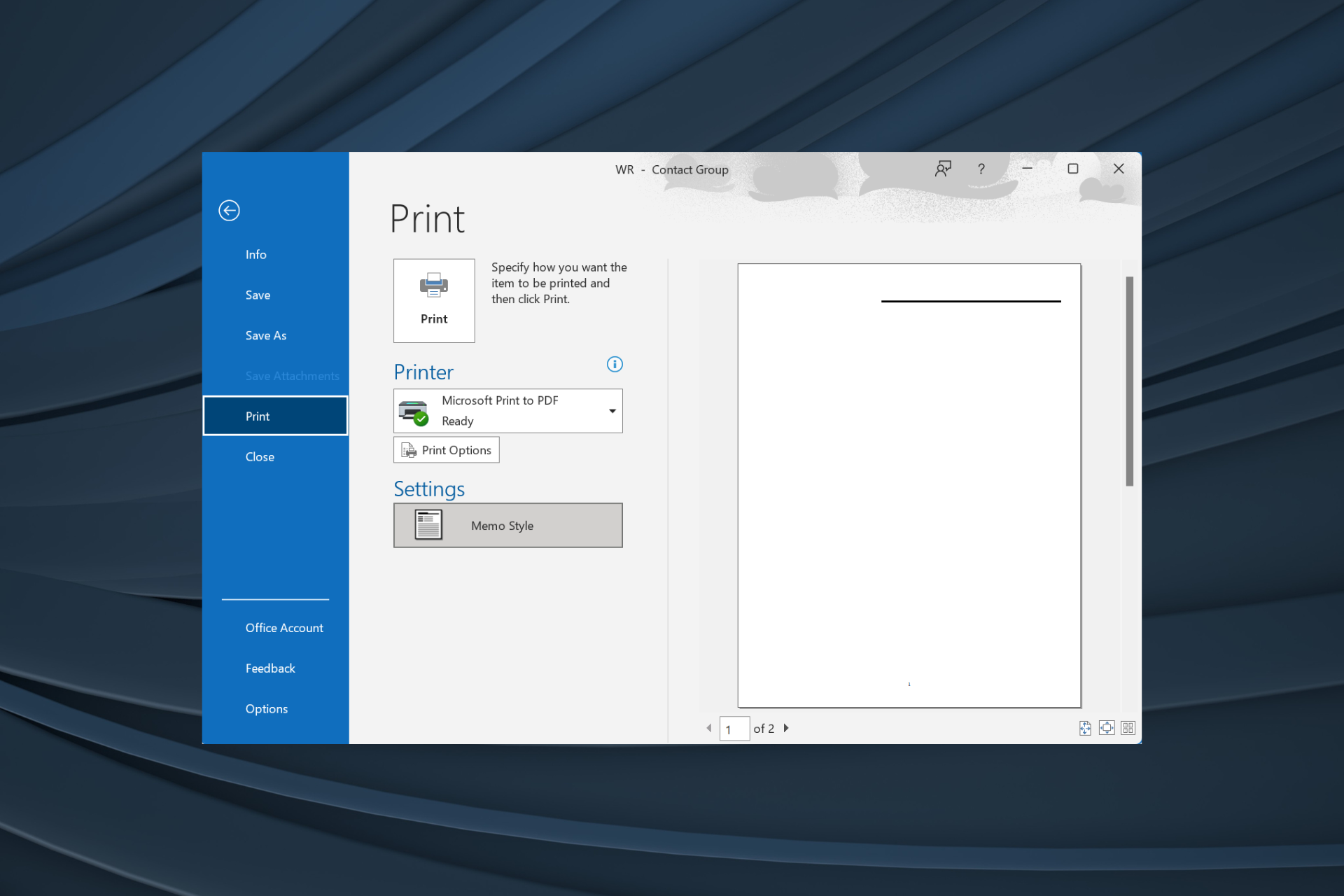
Task: Click the page preview thumbnail
Action: click(x=909, y=485)
